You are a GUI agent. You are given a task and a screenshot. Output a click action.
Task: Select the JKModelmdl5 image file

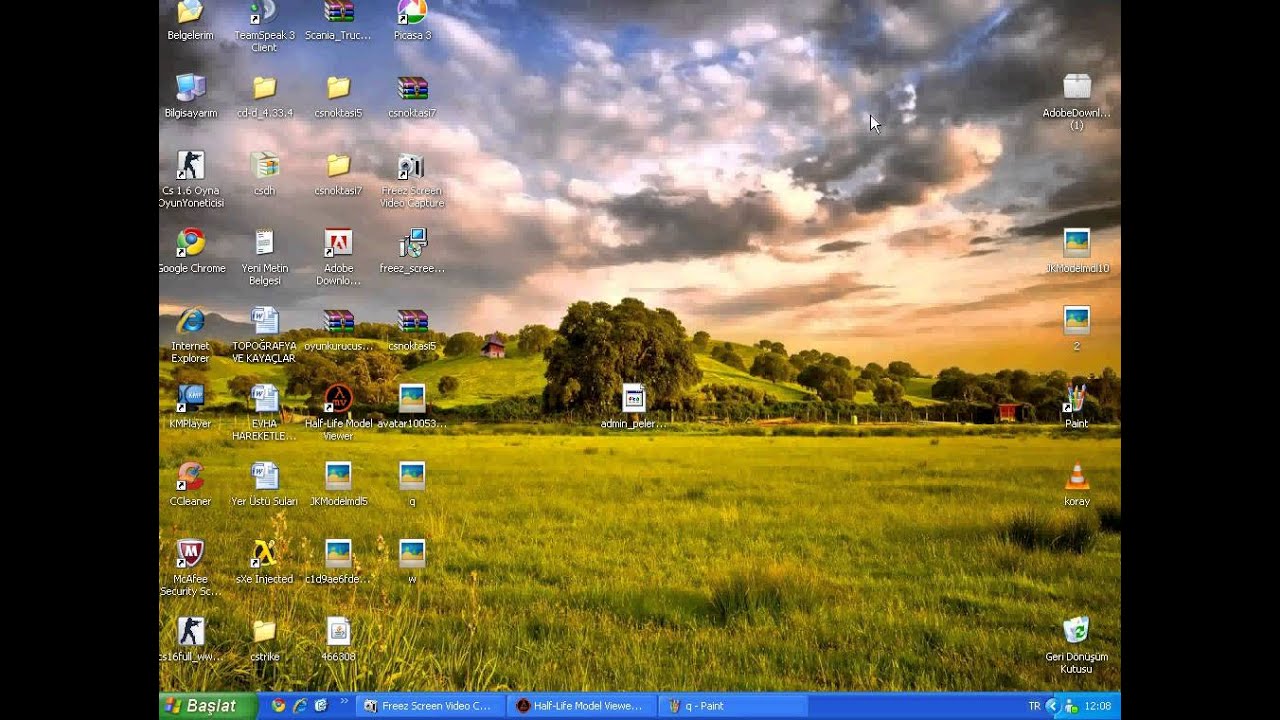click(x=338, y=477)
